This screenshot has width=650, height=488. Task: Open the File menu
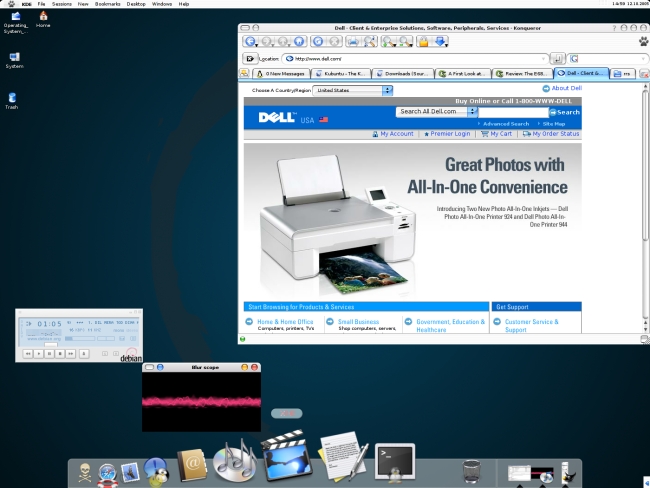coord(41,4)
